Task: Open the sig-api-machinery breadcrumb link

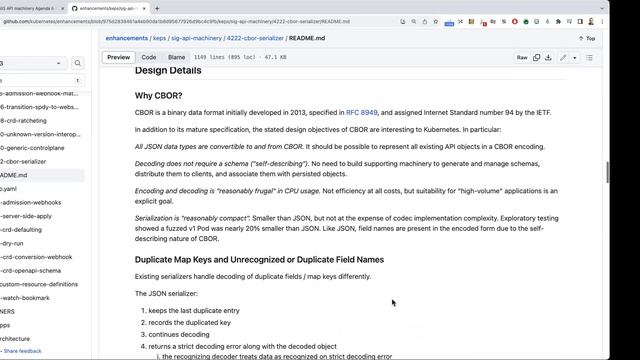Action: tap(196, 38)
